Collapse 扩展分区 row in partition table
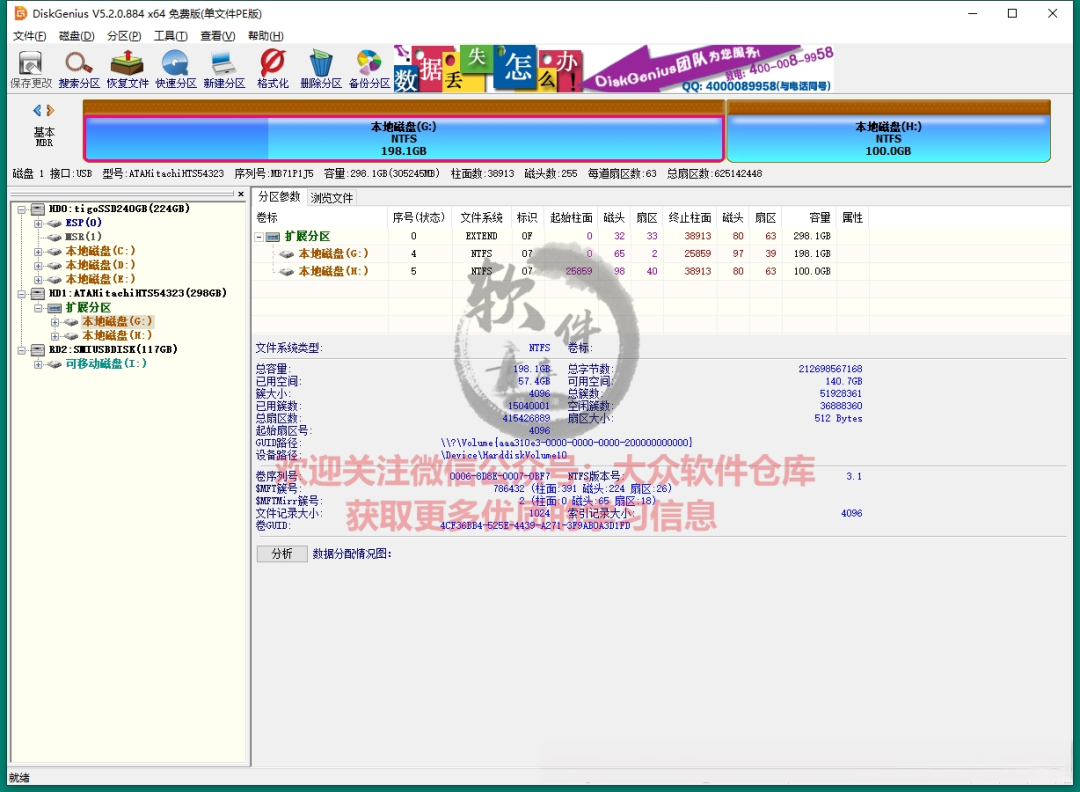Viewport: 1080px width, 792px height. [x=259, y=236]
